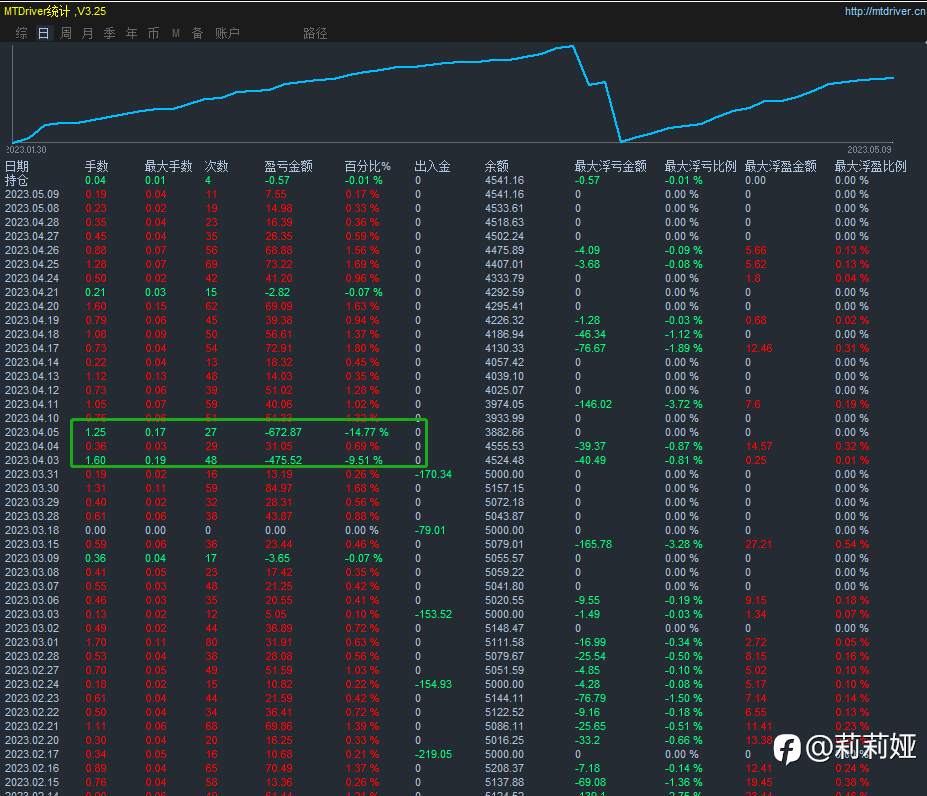Select the 2023.03.09 date row
The height and width of the screenshot is (796, 927).
coord(32,558)
